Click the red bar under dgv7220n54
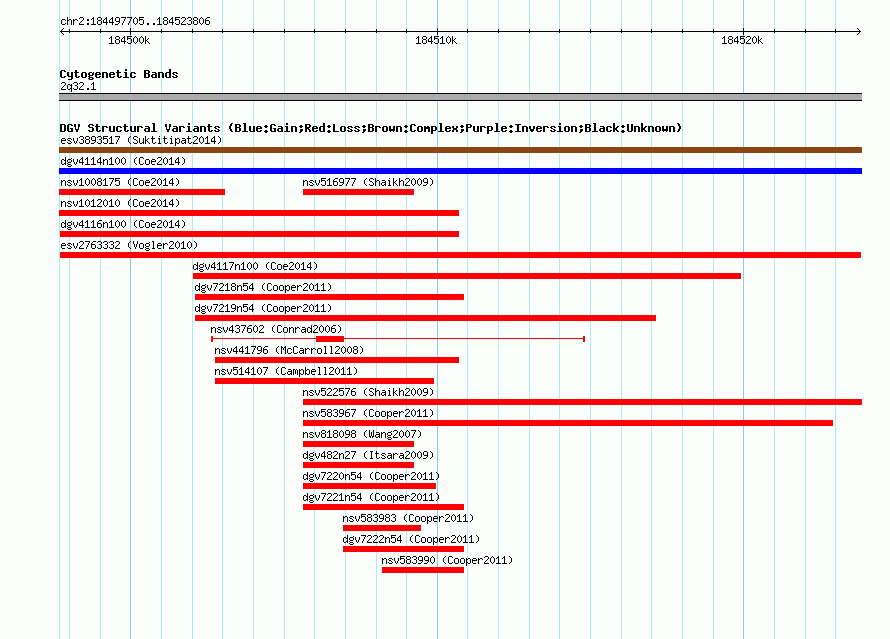Screen dimensions: 890x639 pyautogui.click(x=369, y=486)
